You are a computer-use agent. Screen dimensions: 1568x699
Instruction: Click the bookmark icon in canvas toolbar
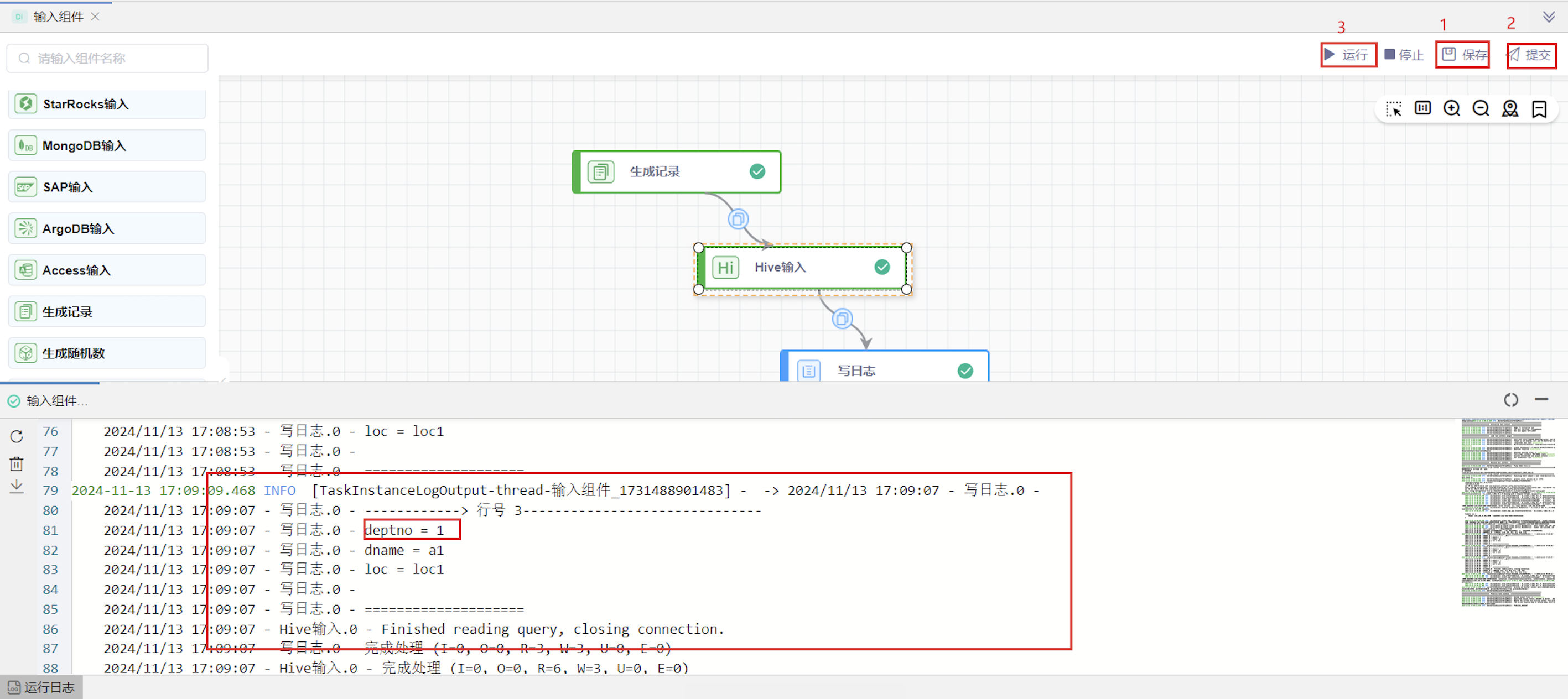tap(1539, 108)
